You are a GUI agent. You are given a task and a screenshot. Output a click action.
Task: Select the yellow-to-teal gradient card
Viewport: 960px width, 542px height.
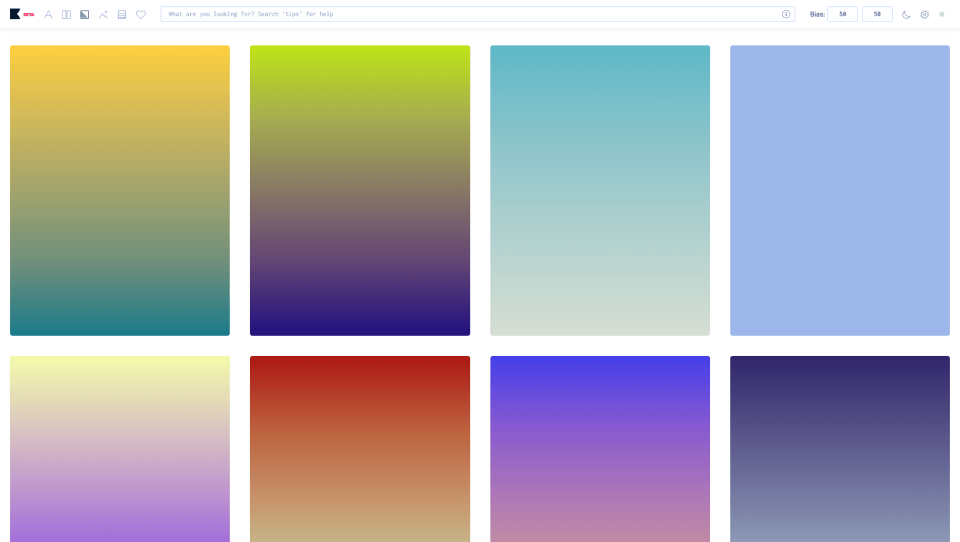[x=120, y=190]
